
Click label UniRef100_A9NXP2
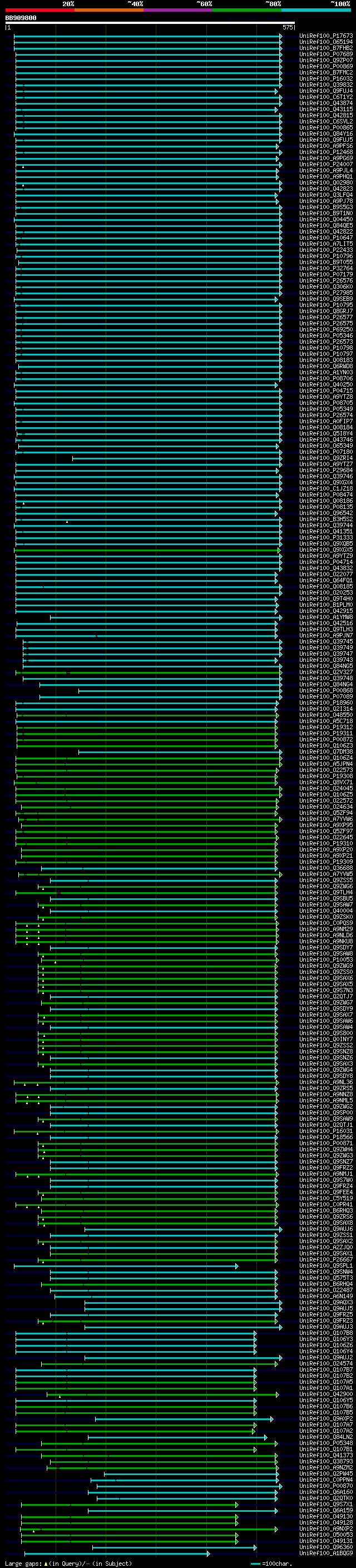point(326,1528)
